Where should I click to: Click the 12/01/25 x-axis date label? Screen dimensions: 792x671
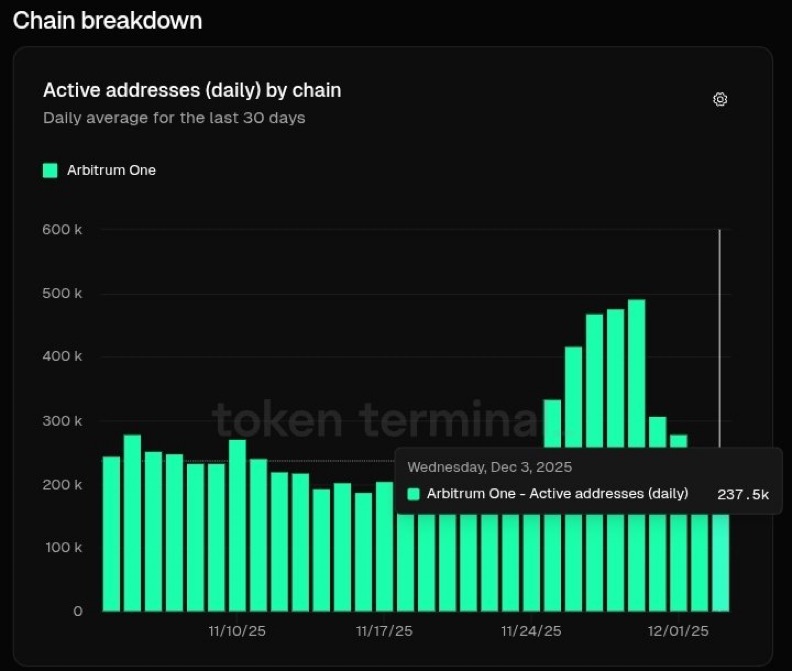(x=678, y=632)
